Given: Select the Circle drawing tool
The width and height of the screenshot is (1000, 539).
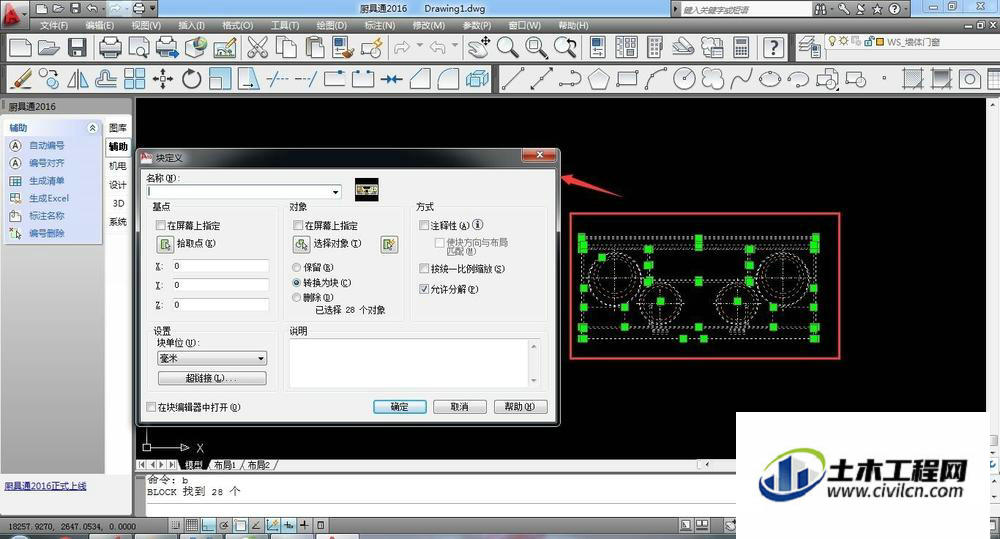Looking at the screenshot, I should click(x=684, y=79).
